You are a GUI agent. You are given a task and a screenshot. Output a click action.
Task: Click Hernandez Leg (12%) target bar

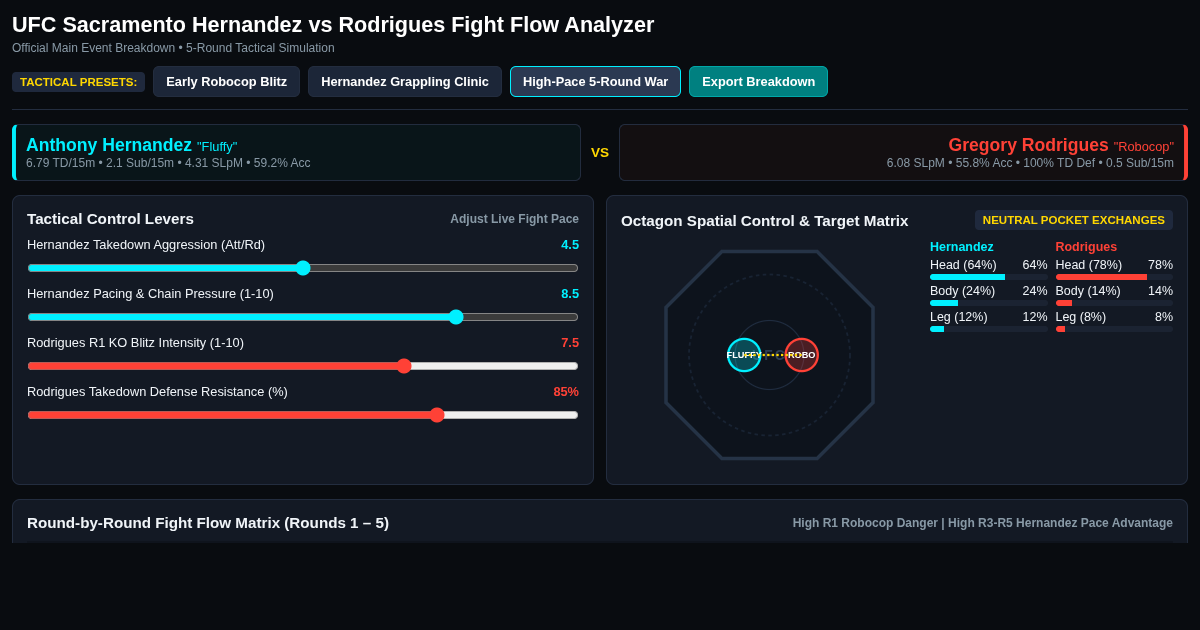tap(989, 329)
